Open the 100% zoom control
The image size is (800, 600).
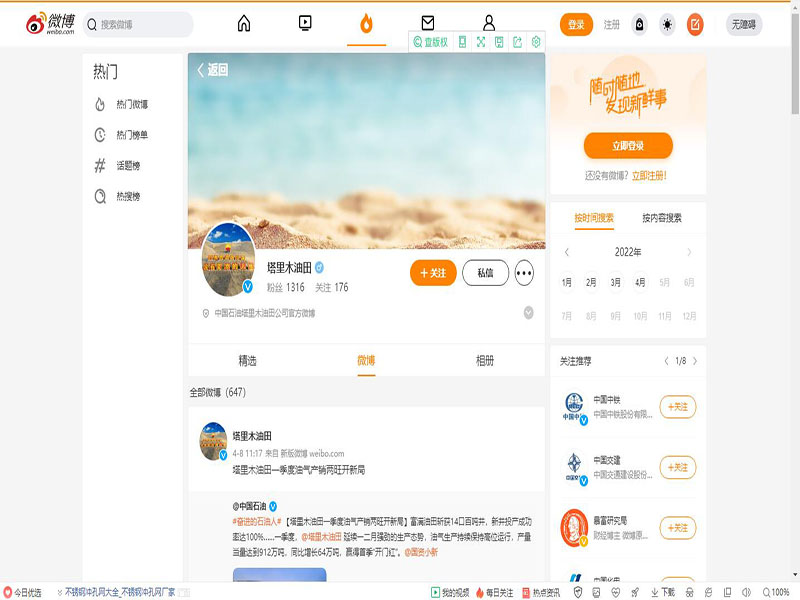coord(776,592)
